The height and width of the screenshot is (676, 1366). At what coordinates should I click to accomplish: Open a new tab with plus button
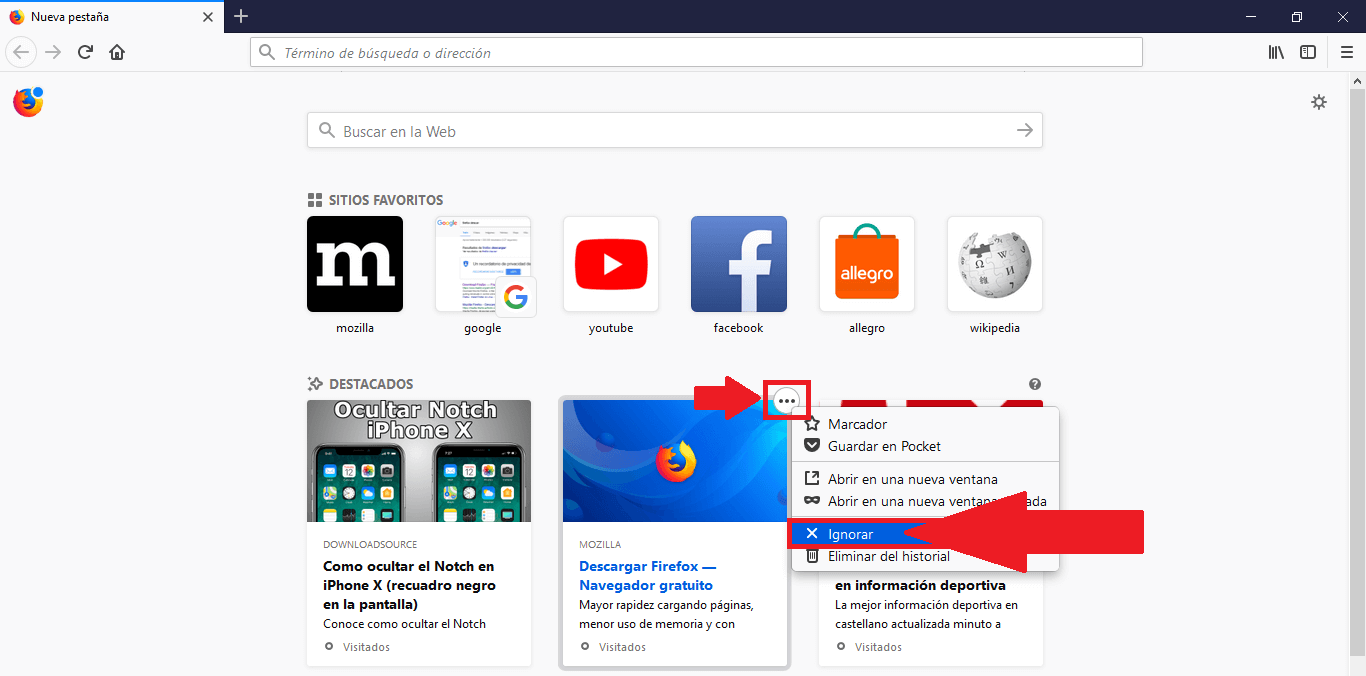point(241,16)
